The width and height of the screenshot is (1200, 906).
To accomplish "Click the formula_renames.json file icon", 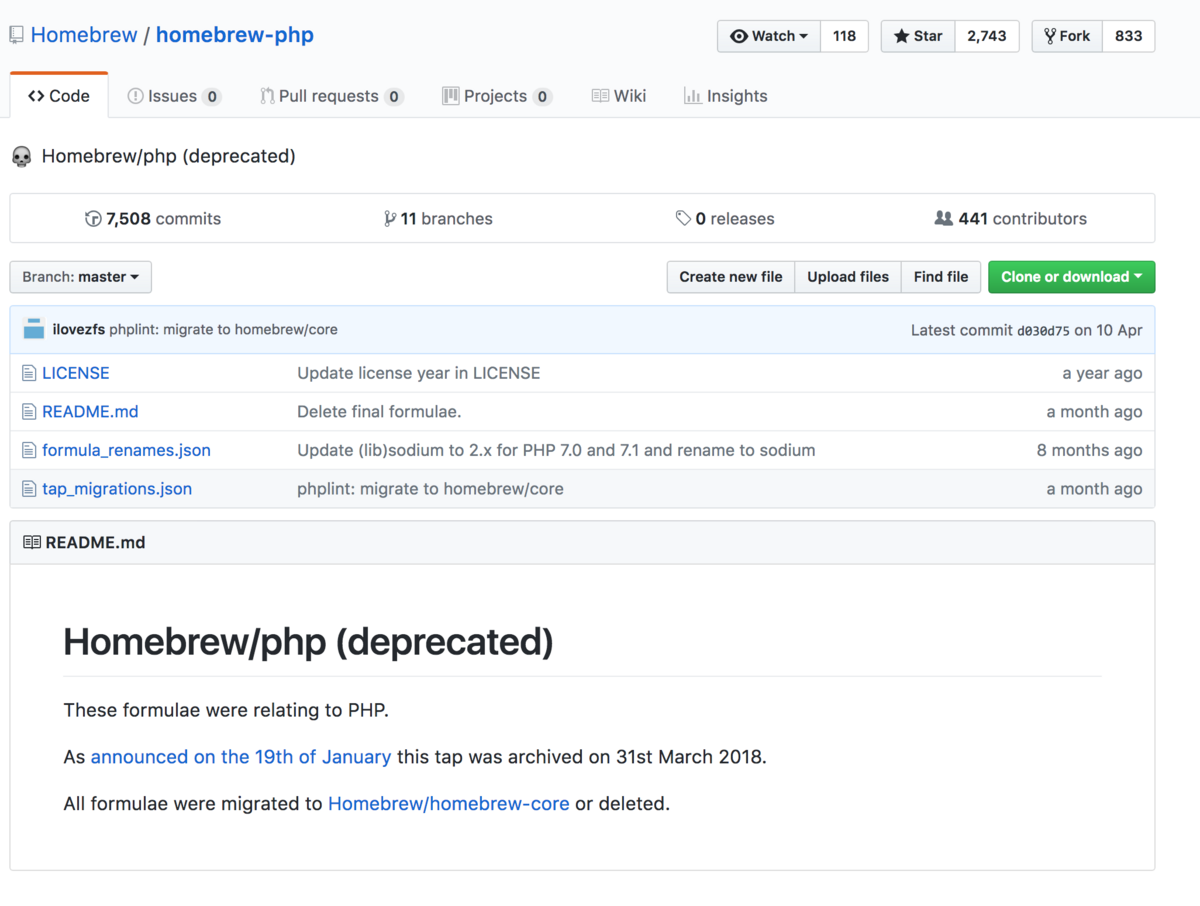I will [29, 450].
